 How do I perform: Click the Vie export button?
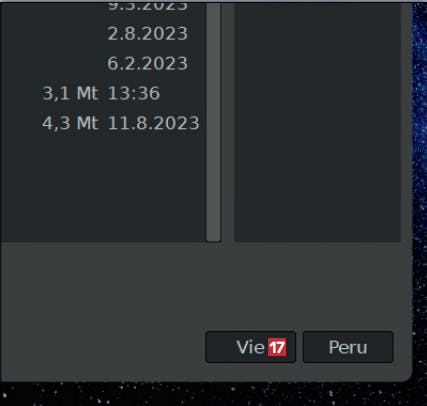click(251, 347)
